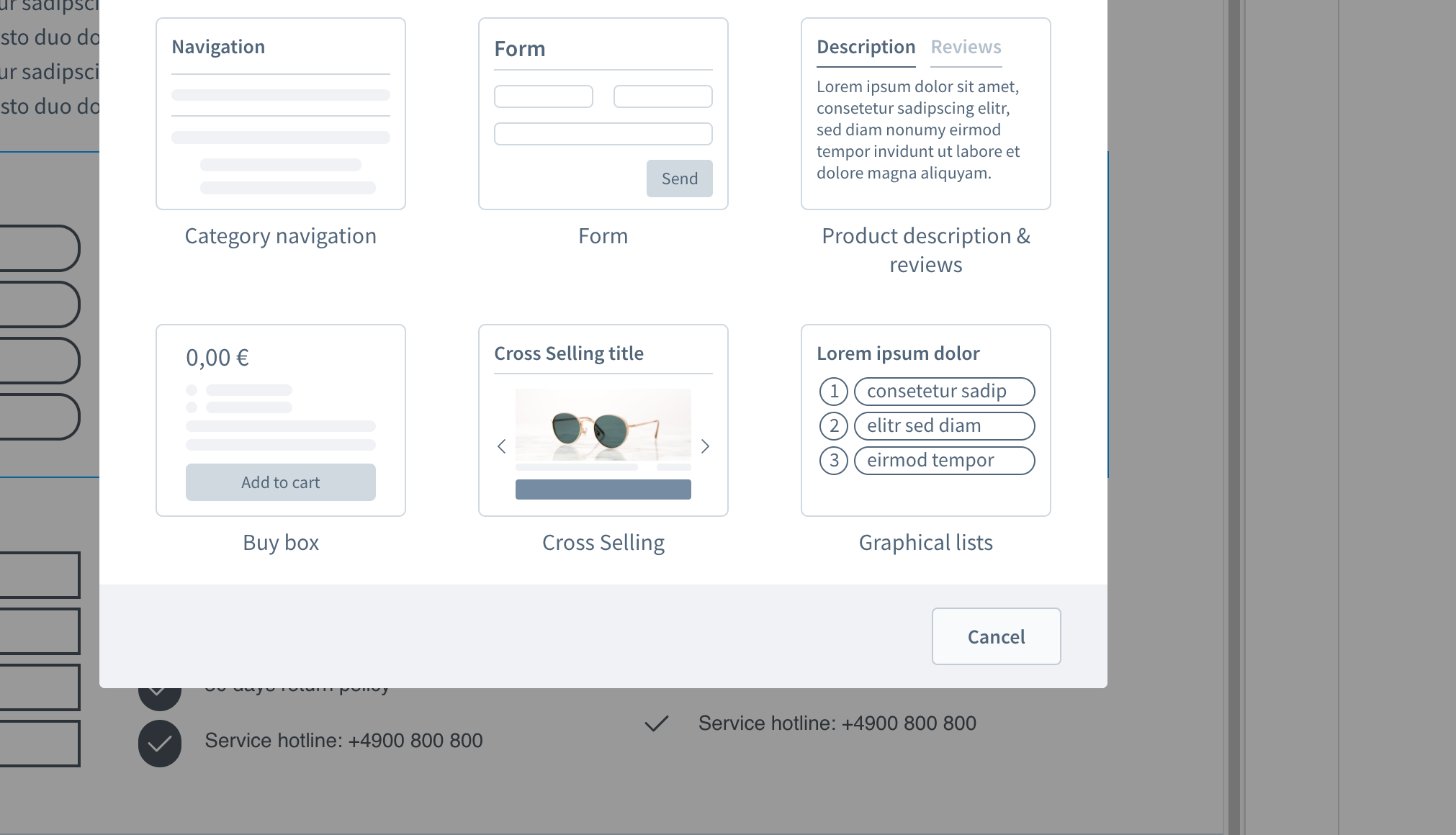This screenshot has width=1456, height=835.
Task: Click the Add to cart button in Buy box
Action: [280, 482]
